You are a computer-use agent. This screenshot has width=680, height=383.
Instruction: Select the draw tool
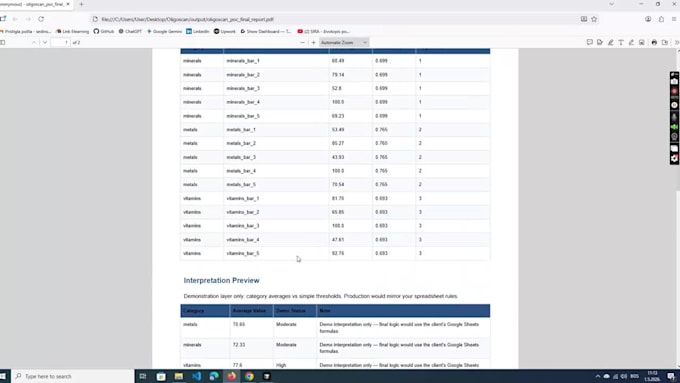click(x=631, y=43)
